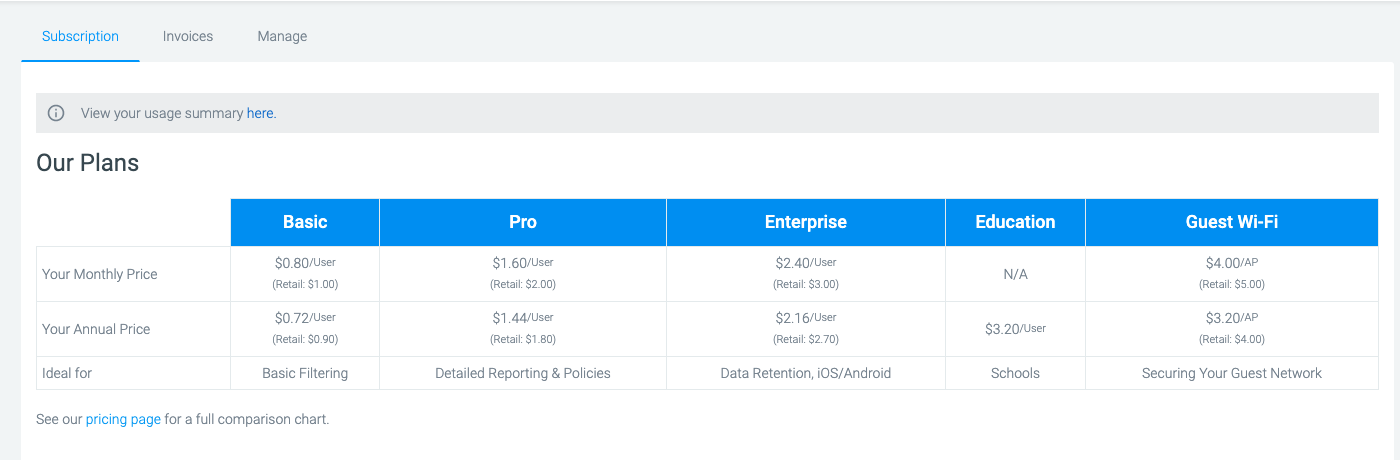Select the Basic plan header
Viewport: 1400px width, 460px height.
[x=305, y=222]
